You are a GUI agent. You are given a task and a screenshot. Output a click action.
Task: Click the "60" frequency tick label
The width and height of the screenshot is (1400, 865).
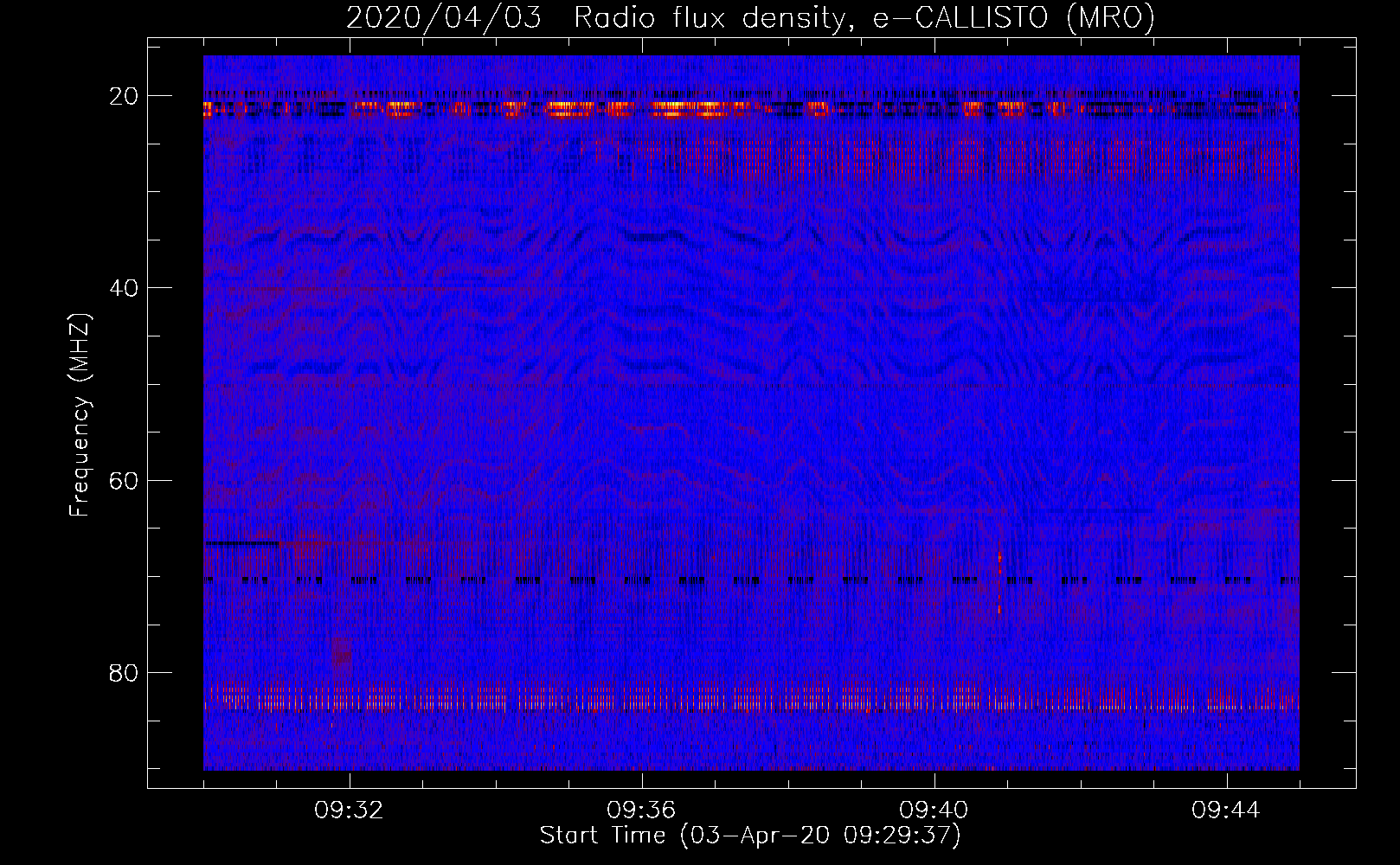(125, 480)
